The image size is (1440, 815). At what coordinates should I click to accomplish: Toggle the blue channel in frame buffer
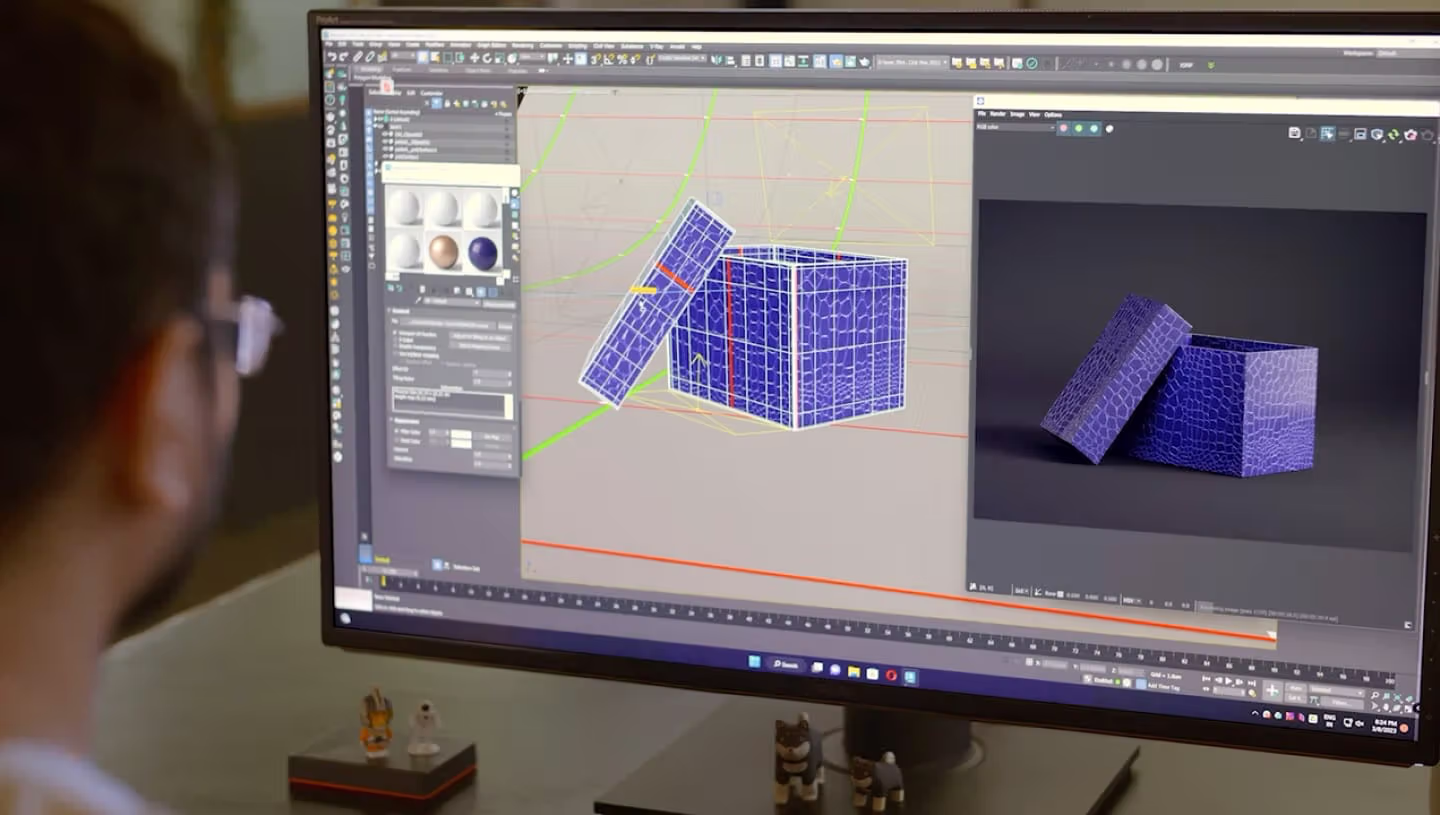1094,129
